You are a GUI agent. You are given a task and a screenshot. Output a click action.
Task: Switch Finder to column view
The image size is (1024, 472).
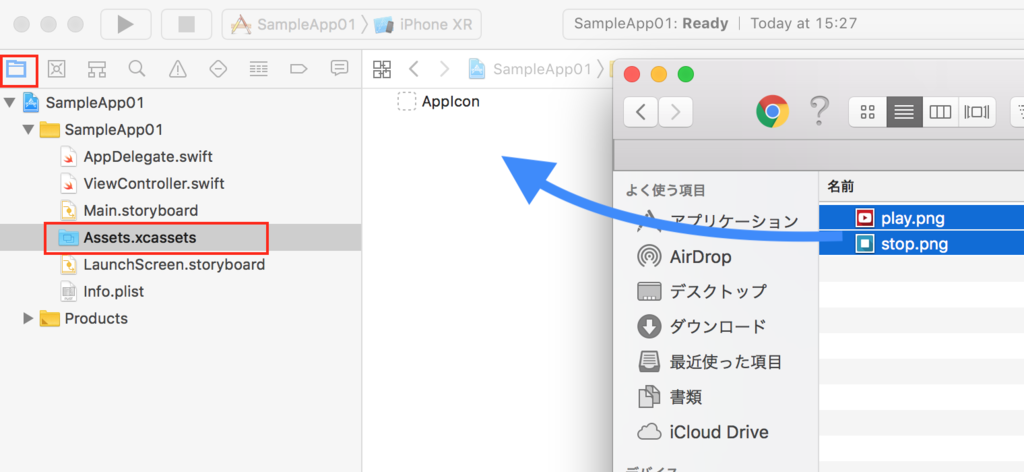(x=940, y=112)
